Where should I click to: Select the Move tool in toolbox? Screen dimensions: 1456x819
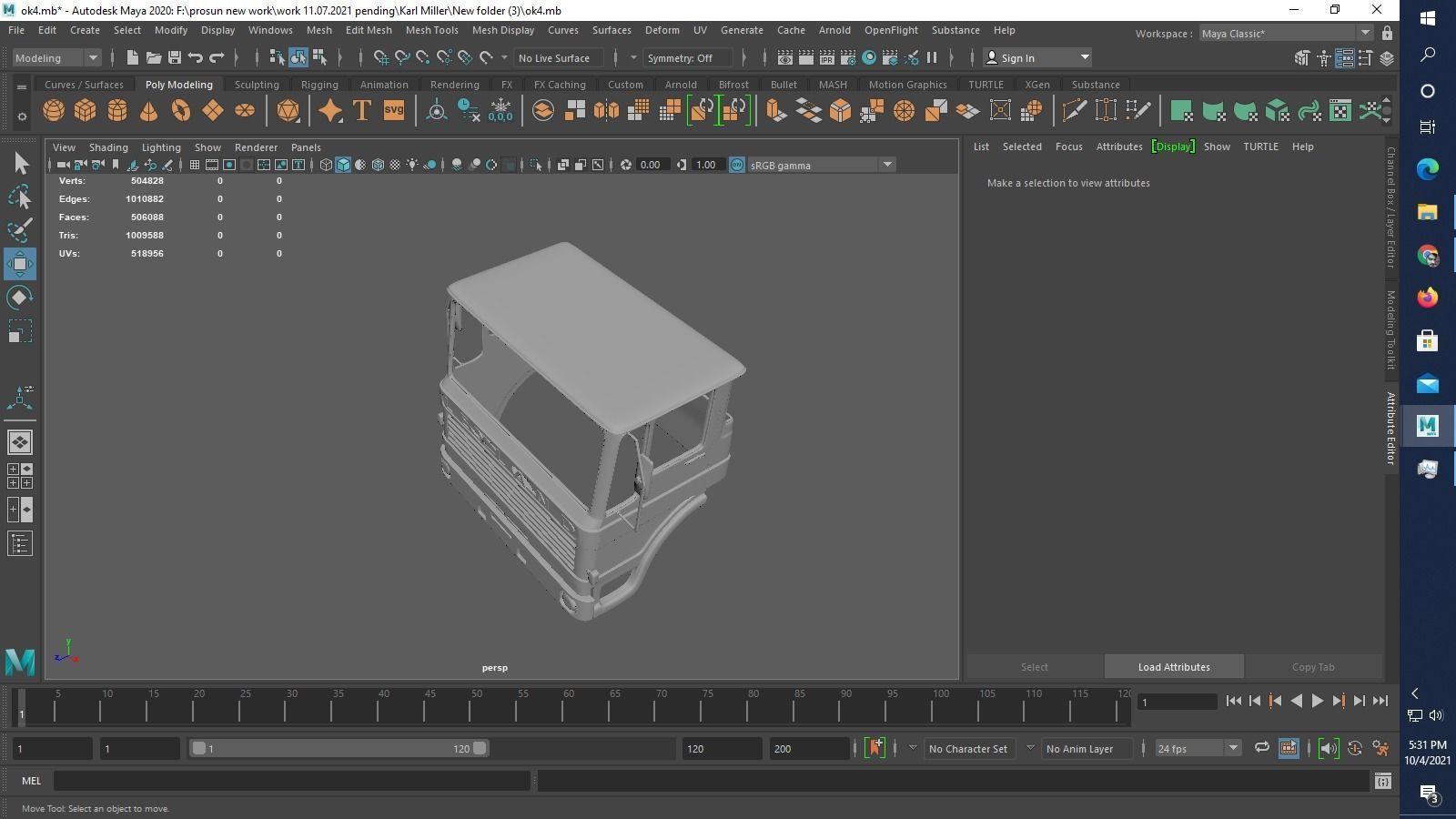click(20, 264)
